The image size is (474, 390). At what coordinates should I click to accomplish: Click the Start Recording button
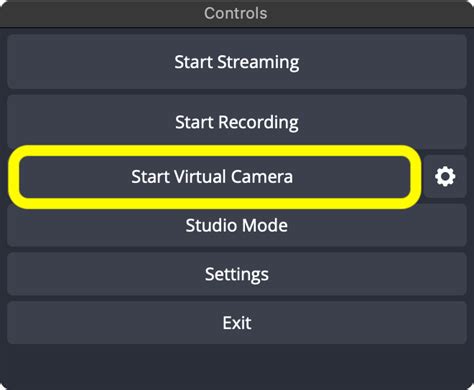coord(237,122)
